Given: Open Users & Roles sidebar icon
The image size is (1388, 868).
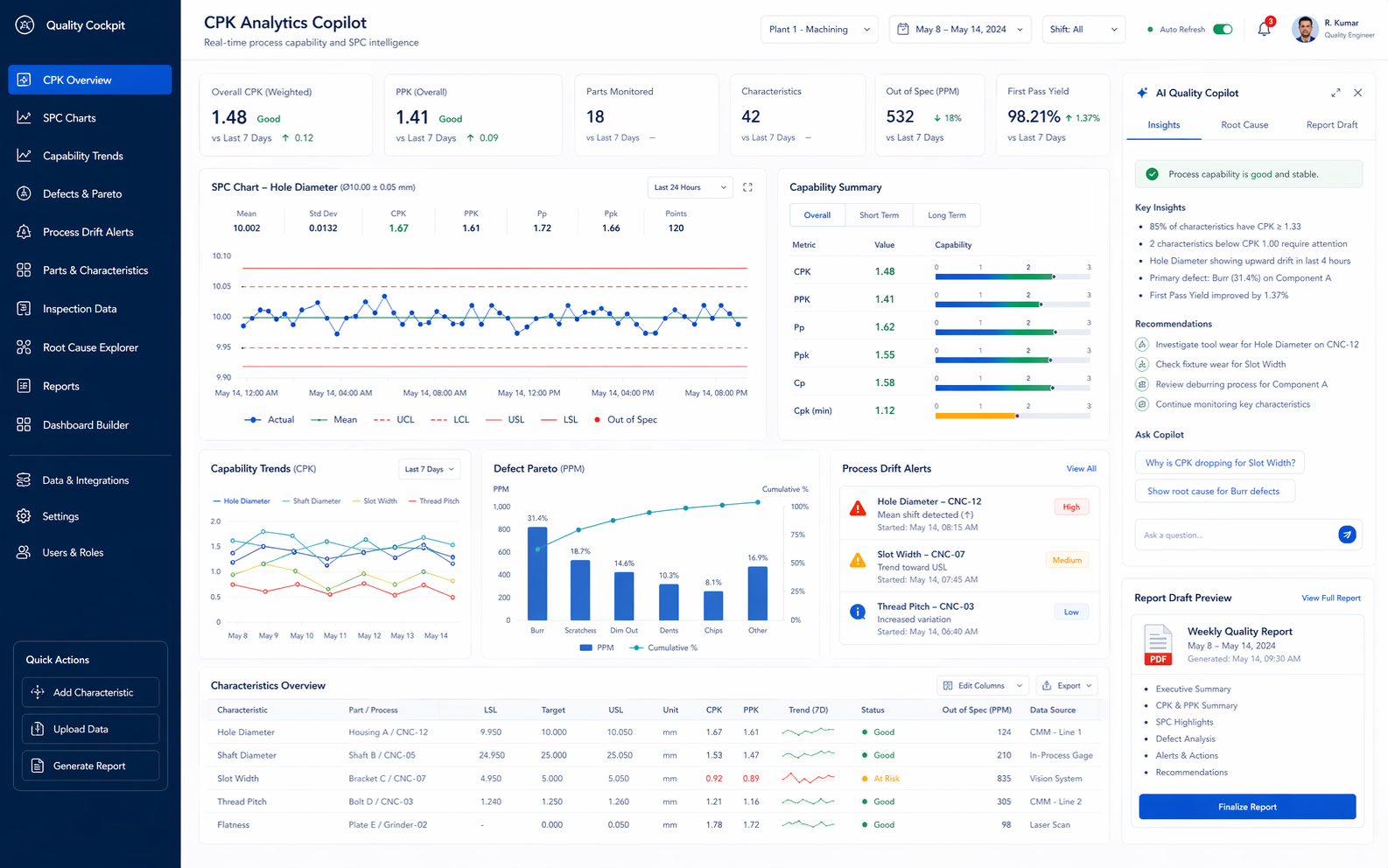Looking at the screenshot, I should click(24, 552).
